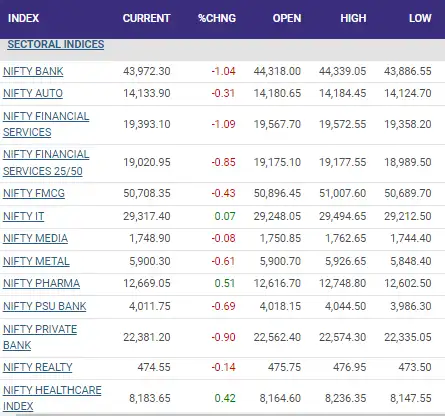Select NIFTY IT high value 29,494.65

343,216
